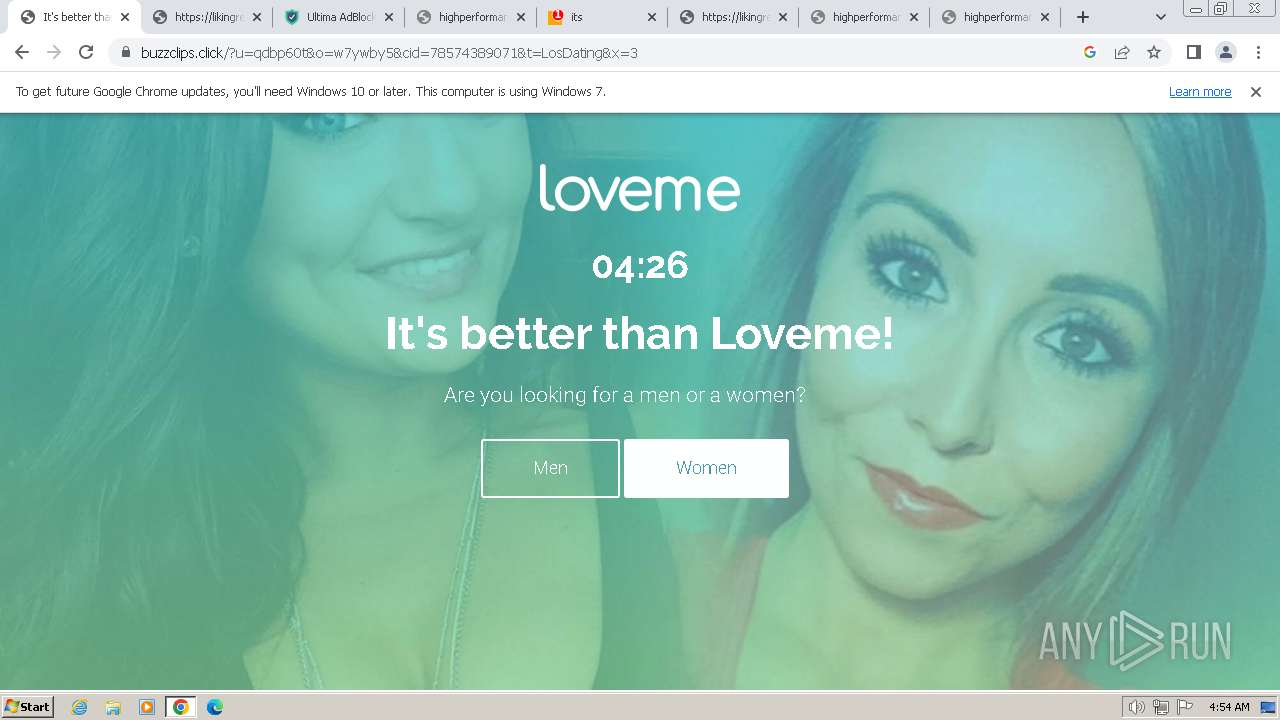Click the 4:54 AM system clock
This screenshot has width=1280, height=720.
pos(1229,707)
